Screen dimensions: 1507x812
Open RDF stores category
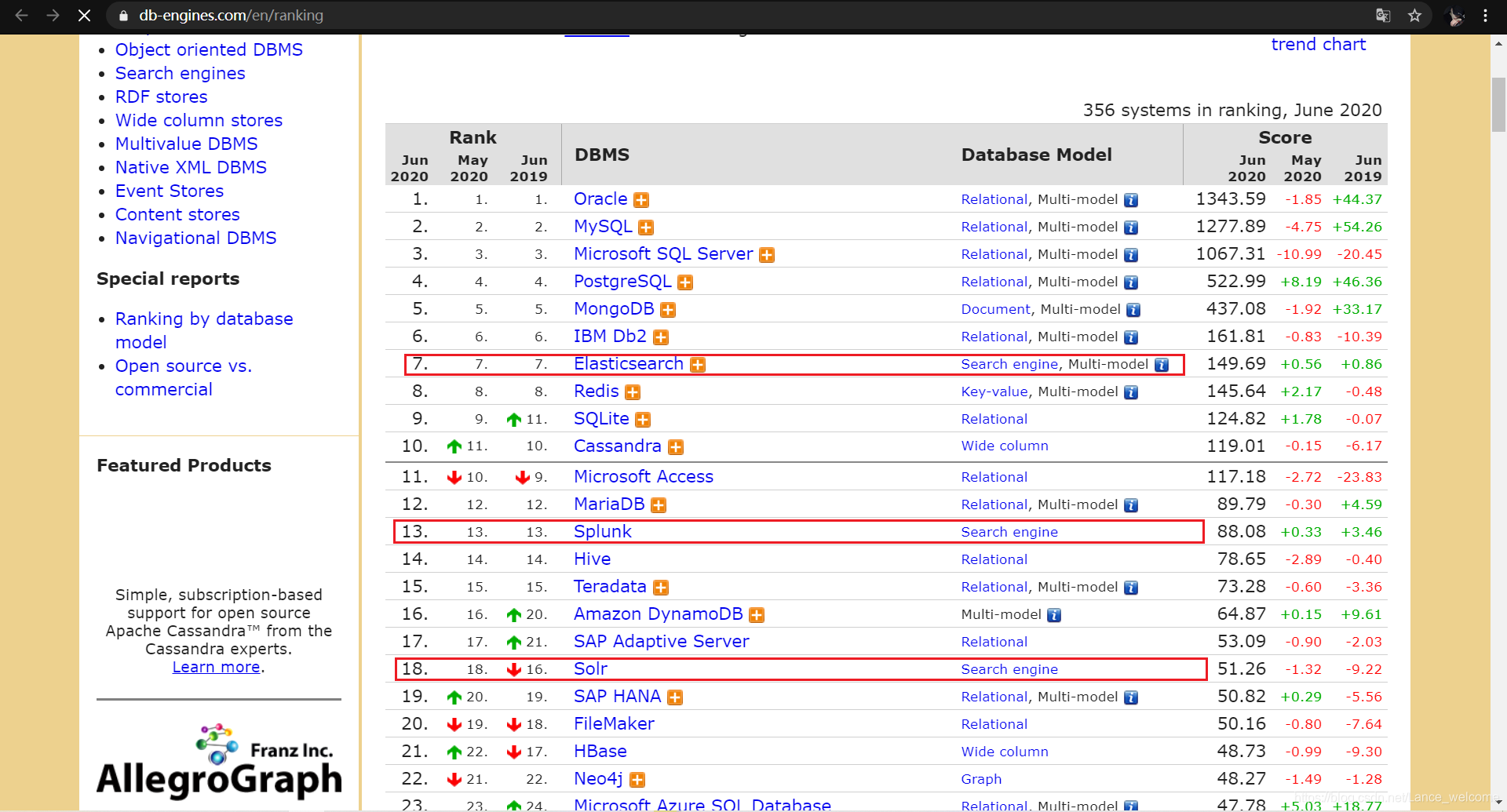162,96
